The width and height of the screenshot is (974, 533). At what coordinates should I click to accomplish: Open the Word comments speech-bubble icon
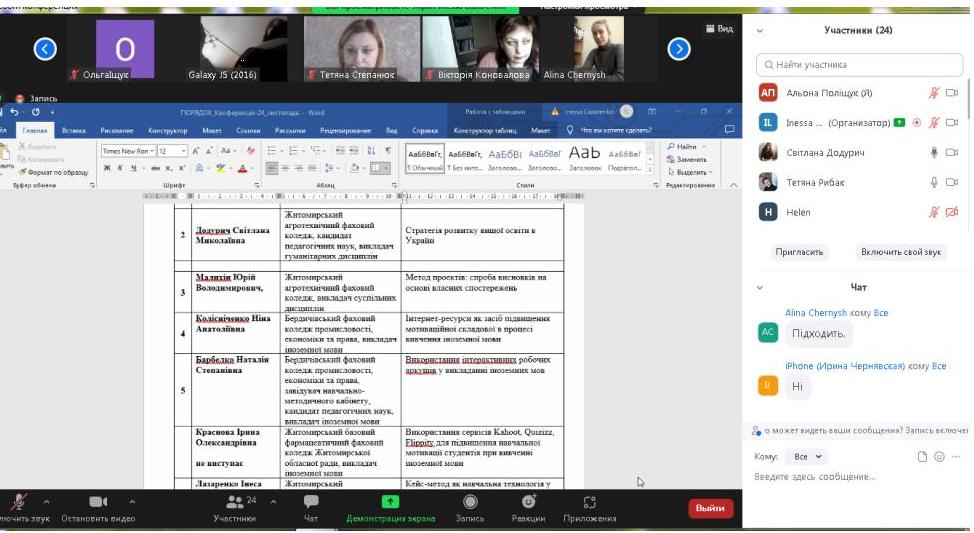pos(729,129)
